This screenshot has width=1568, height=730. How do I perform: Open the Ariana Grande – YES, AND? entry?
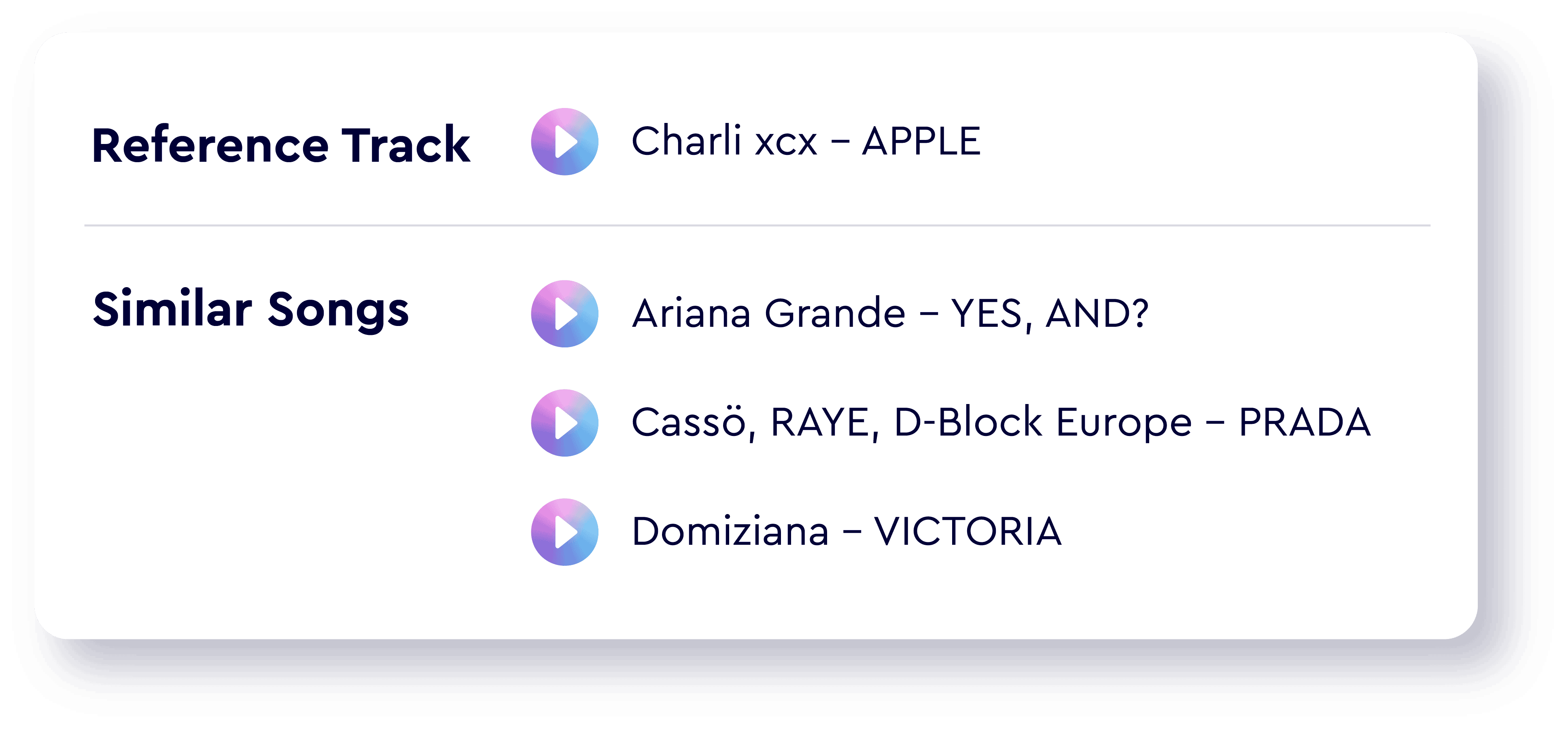[x=890, y=314]
